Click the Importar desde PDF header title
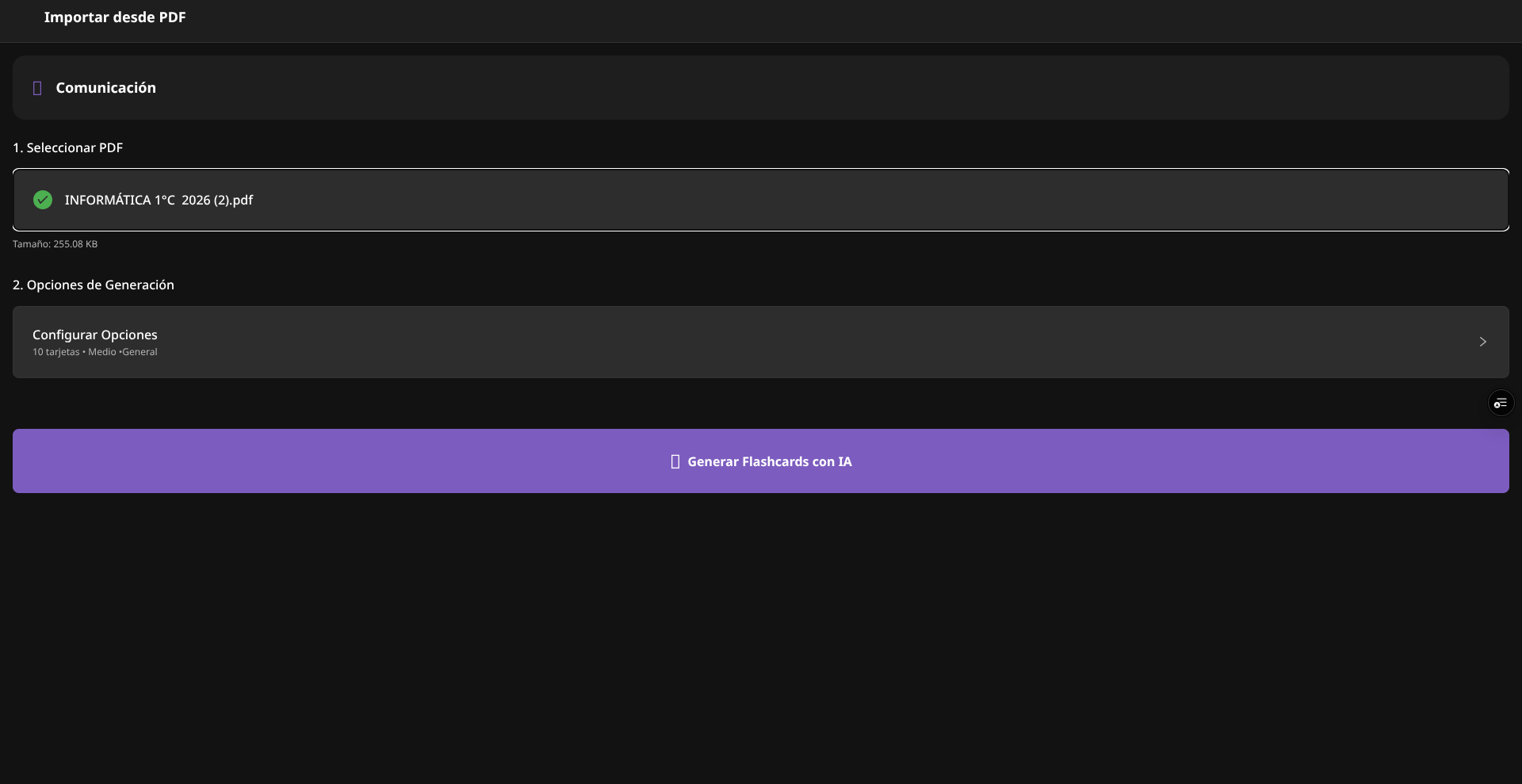 pos(115,17)
